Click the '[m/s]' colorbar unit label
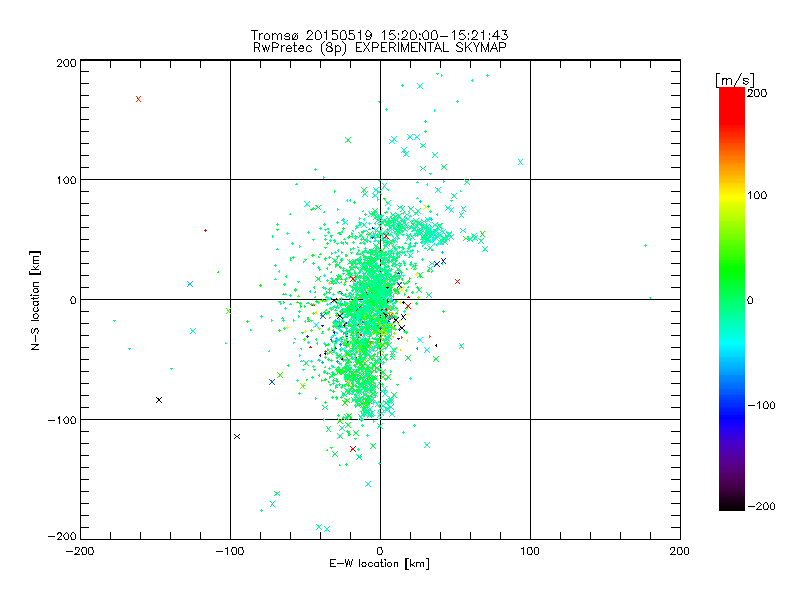800x600 pixels. click(735, 80)
